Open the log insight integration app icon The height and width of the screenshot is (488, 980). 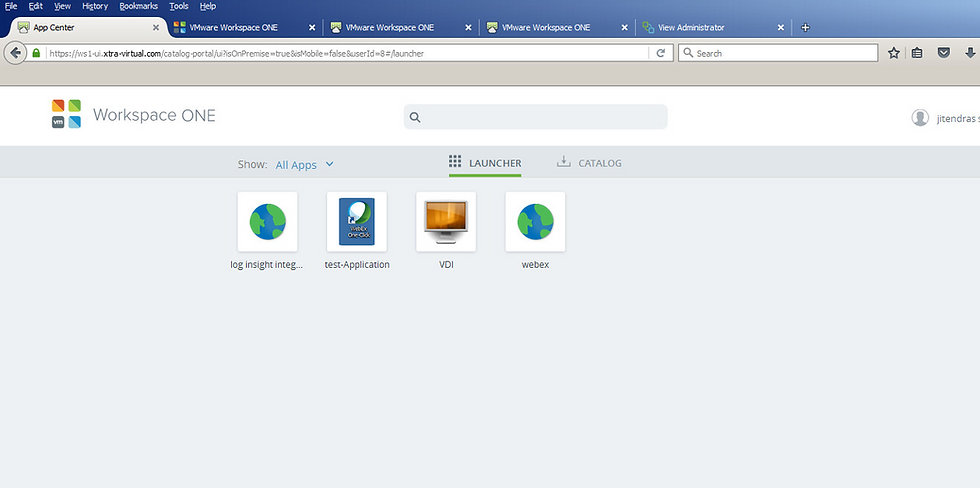point(268,222)
